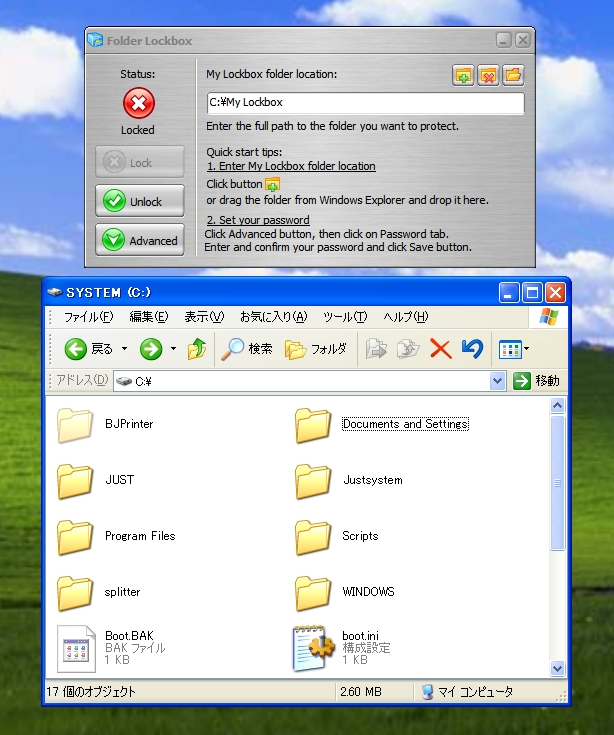Expand the address bar dropdown arrow
Viewport: 614px width, 735px height.
pyautogui.click(x=498, y=381)
